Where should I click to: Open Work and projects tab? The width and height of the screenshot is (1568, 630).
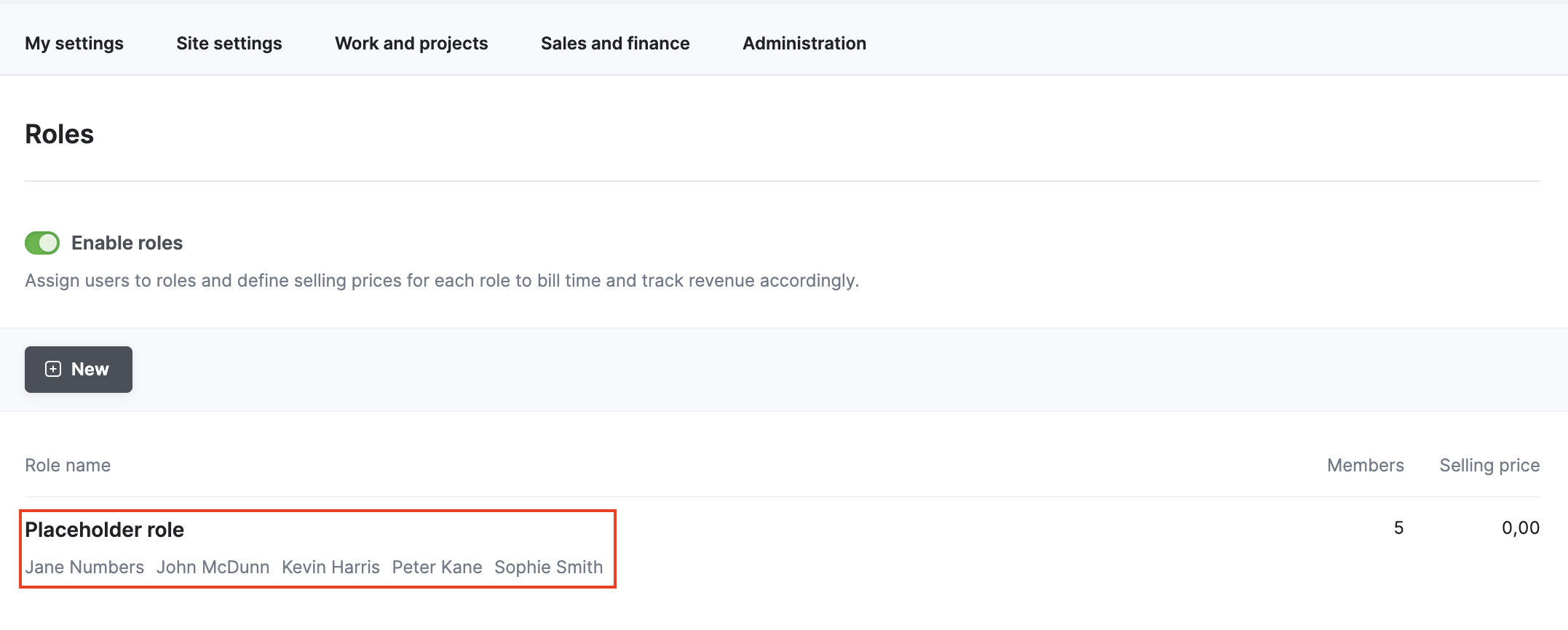(411, 44)
